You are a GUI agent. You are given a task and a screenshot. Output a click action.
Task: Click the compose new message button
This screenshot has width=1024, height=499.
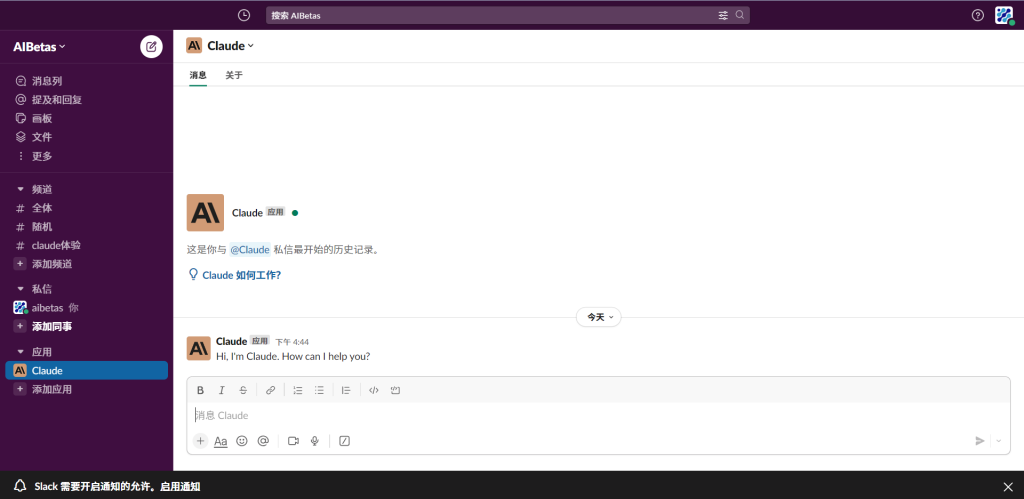click(152, 46)
